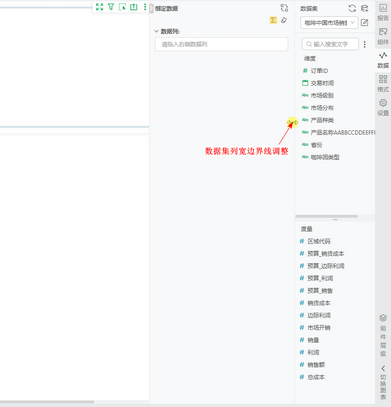Click the export icon in component toolbar
Screen dimensions: 391x407
(x=134, y=7)
